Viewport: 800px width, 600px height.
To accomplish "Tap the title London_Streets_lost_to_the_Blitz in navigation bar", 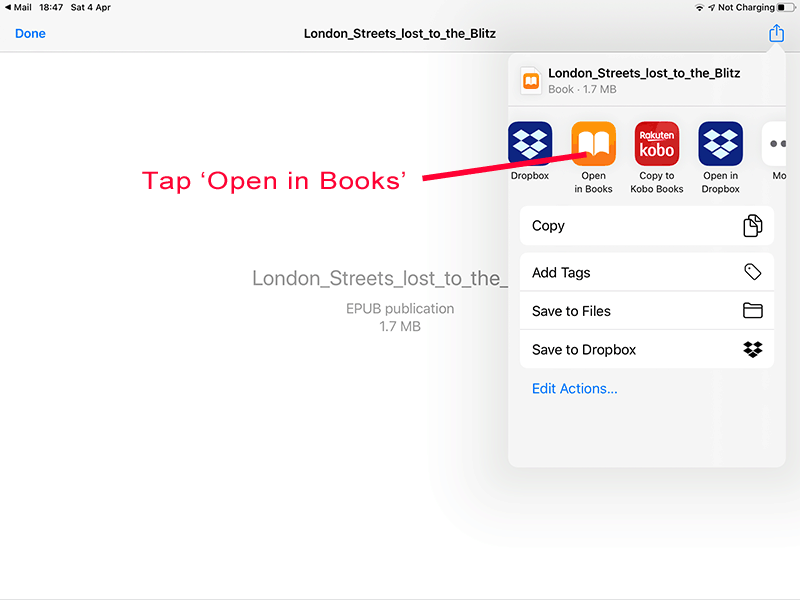I will (400, 33).
